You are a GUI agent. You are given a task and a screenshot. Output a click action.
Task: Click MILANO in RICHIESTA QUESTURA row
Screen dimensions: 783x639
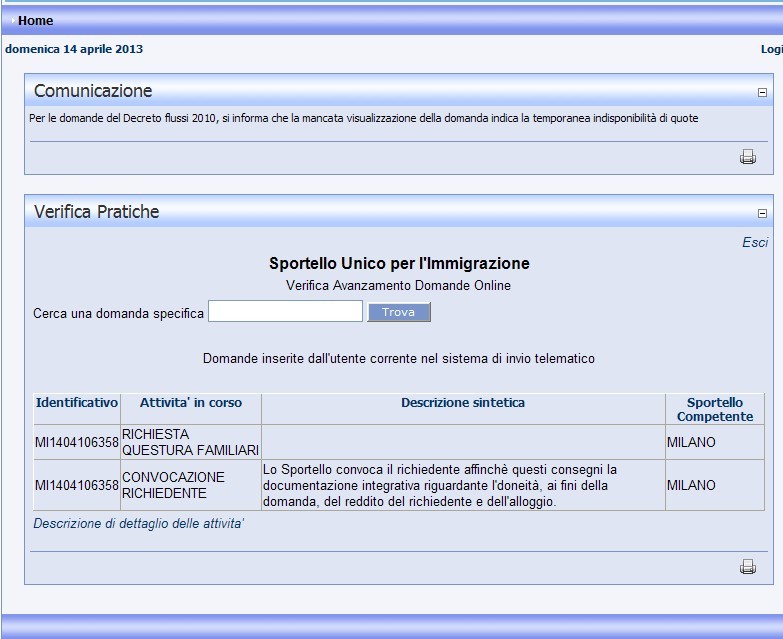(691, 442)
